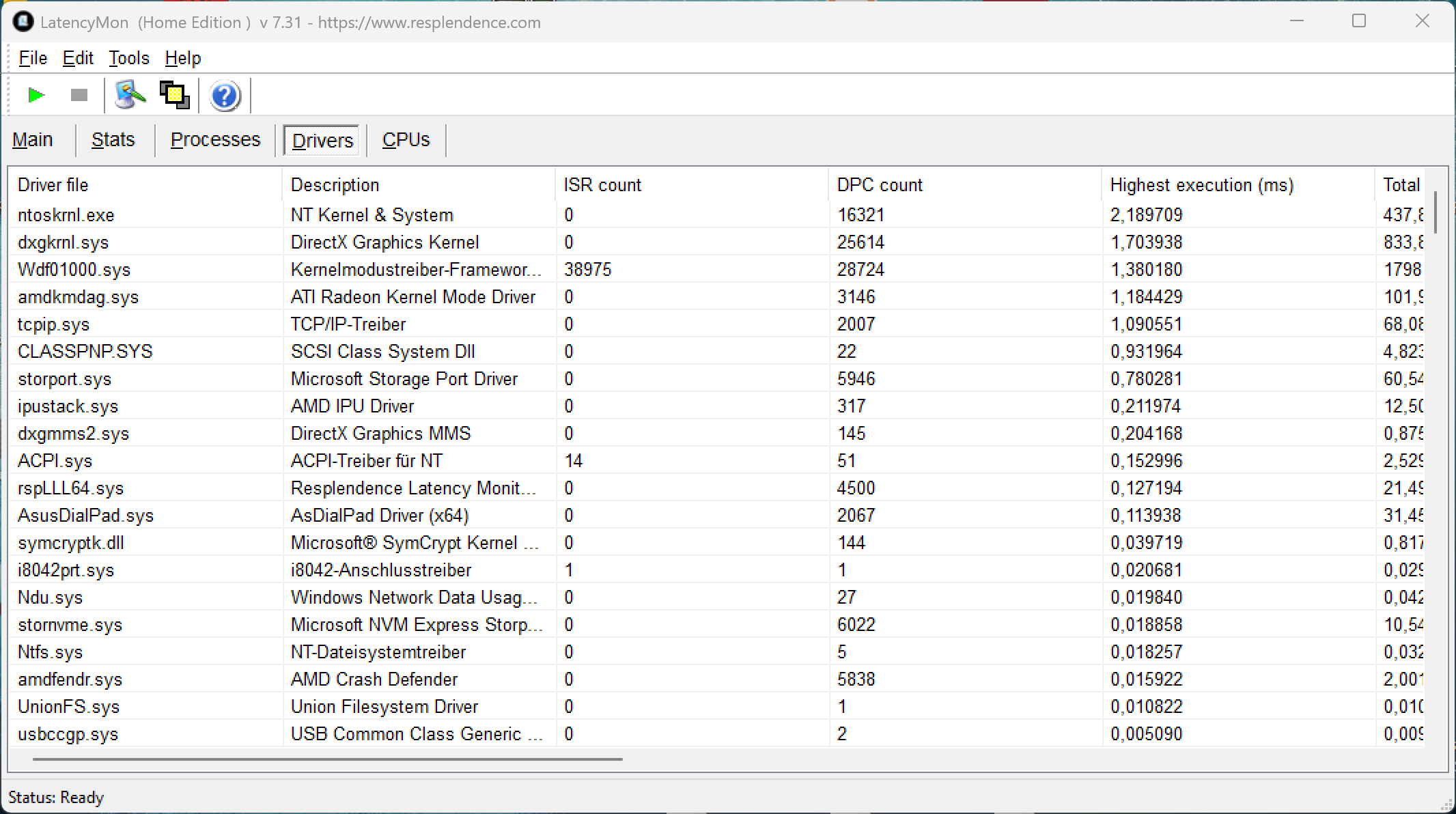Open the options icon with hammer

point(130,95)
